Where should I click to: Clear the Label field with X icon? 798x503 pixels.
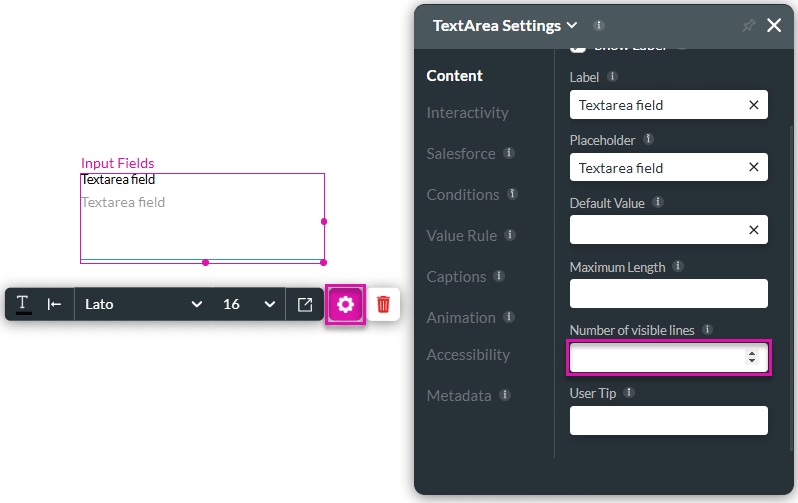[x=753, y=105]
